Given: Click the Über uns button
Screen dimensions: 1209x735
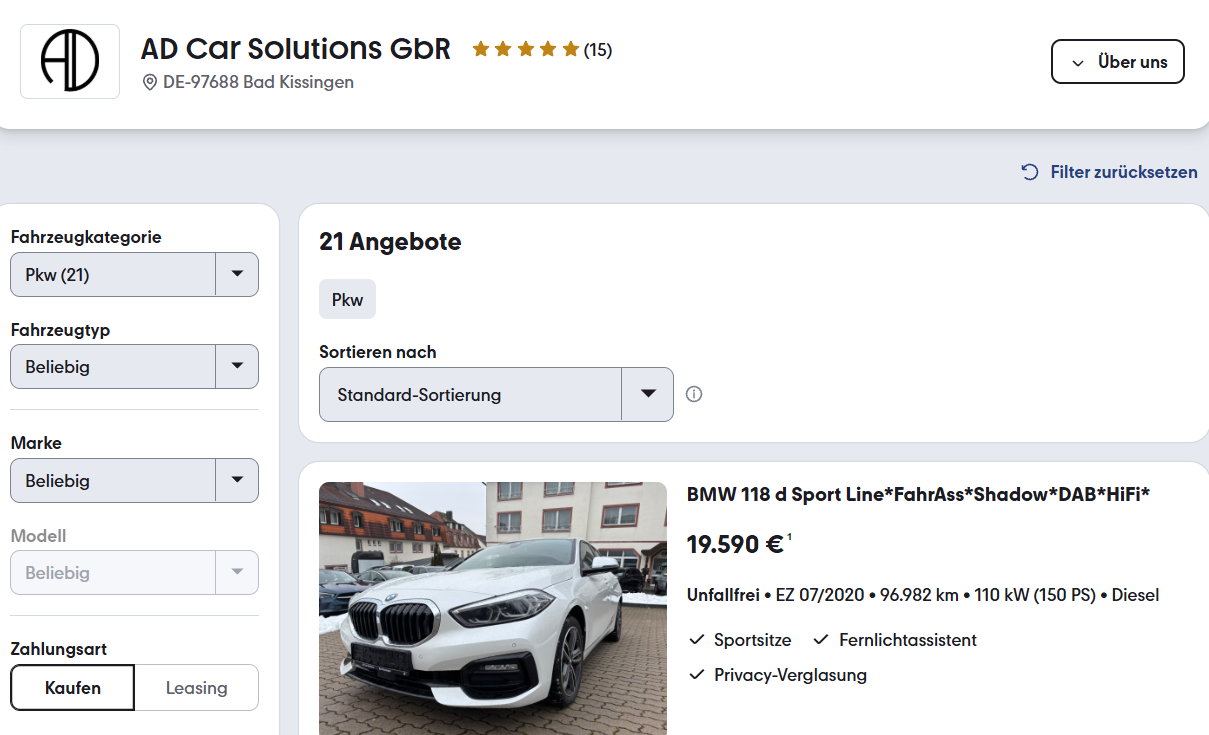Looking at the screenshot, I should pos(1118,62).
